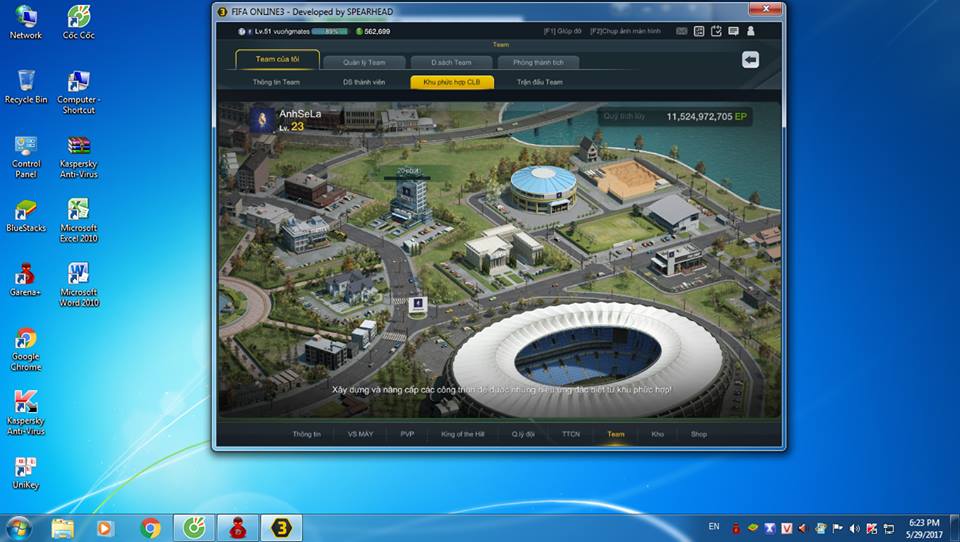Select Team in bottom menu
The height and width of the screenshot is (542, 960).
tap(616, 434)
